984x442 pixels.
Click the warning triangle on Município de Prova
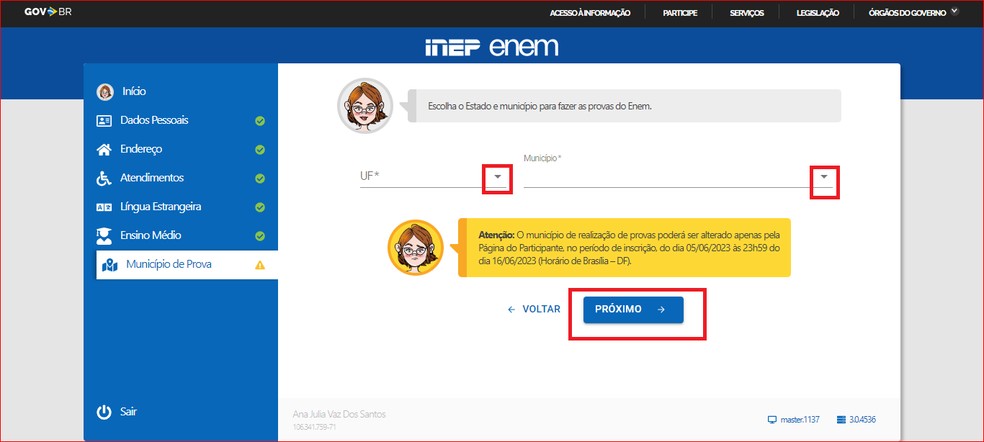[260, 265]
